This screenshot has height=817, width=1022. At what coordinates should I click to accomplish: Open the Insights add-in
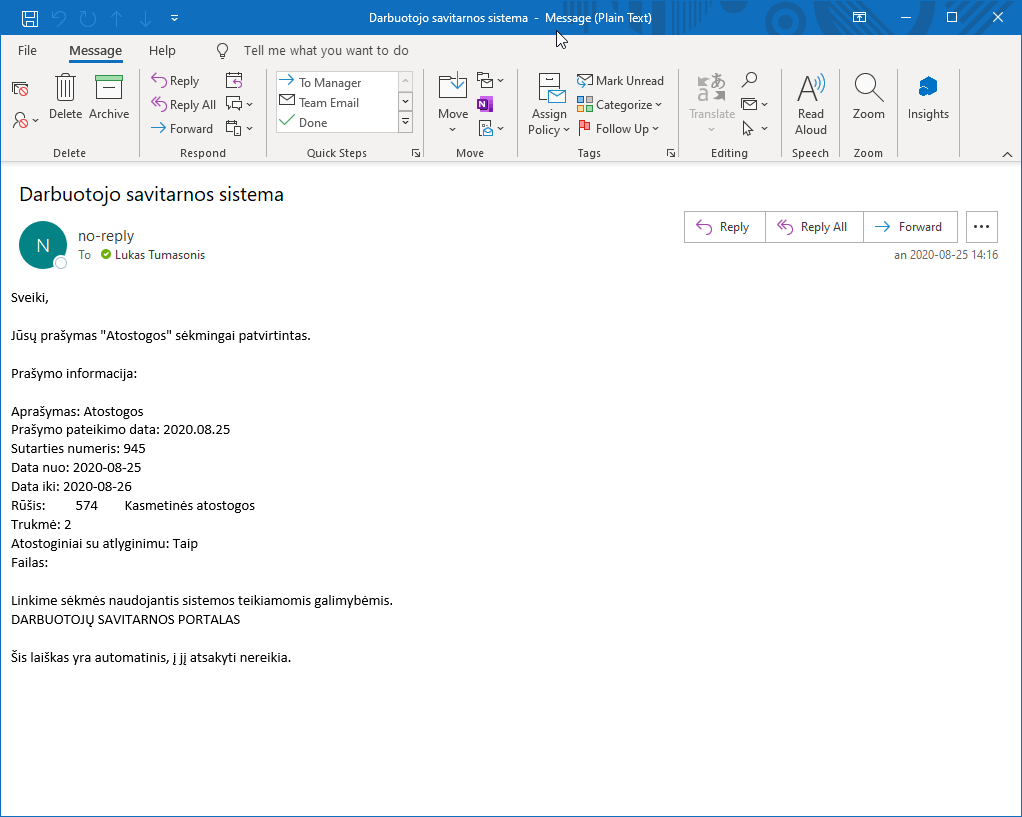pos(928,96)
